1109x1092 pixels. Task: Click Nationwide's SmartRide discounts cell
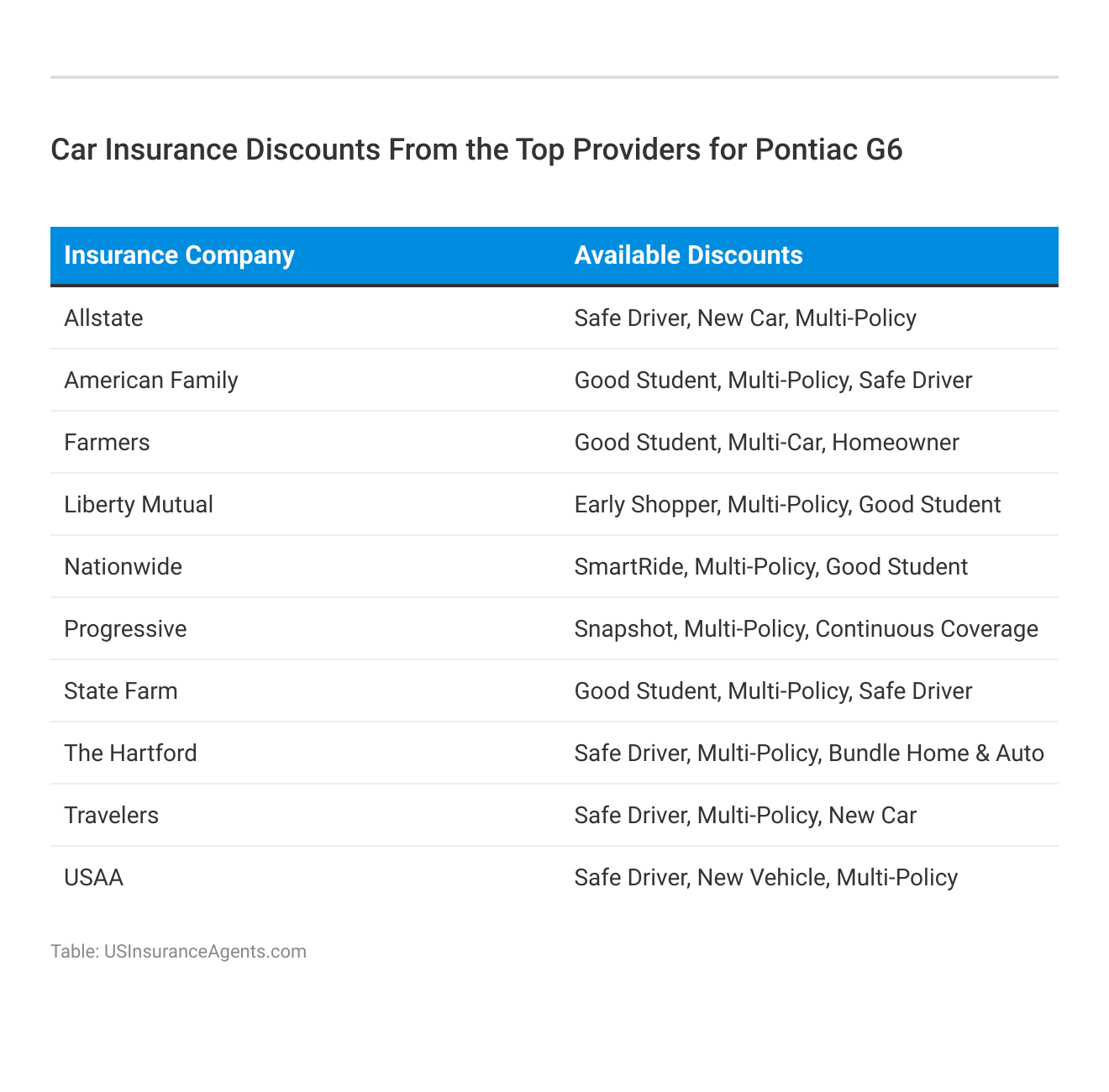coord(770,566)
